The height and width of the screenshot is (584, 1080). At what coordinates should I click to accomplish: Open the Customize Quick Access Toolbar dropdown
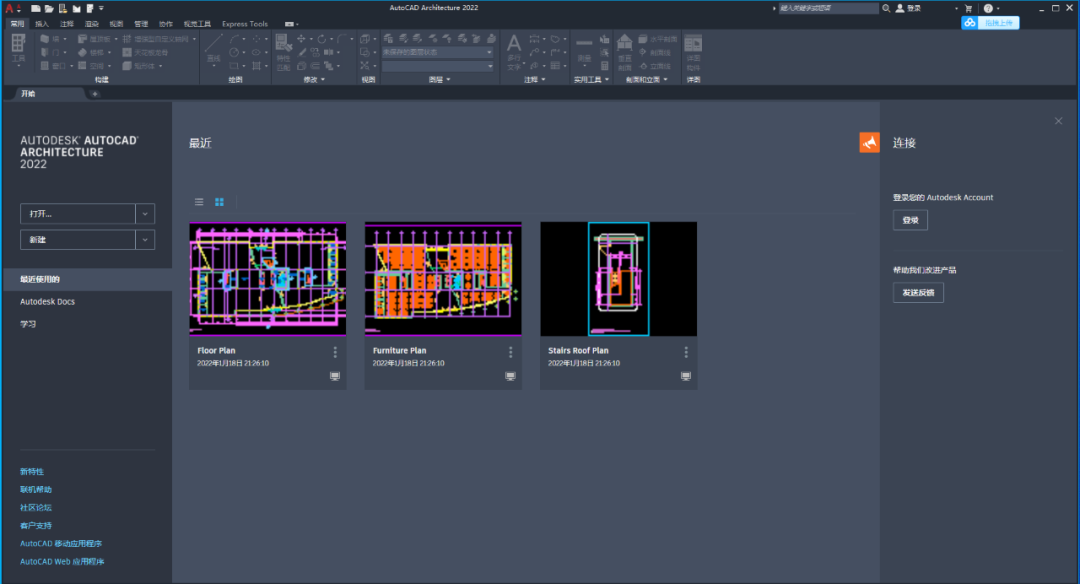pyautogui.click(x=101, y=8)
